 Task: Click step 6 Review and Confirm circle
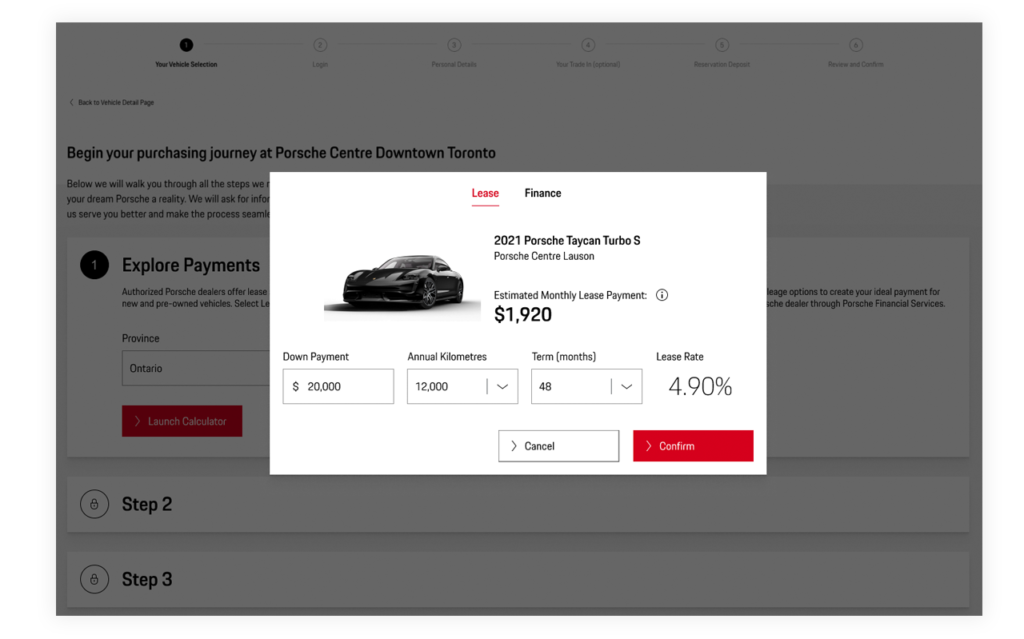click(856, 45)
